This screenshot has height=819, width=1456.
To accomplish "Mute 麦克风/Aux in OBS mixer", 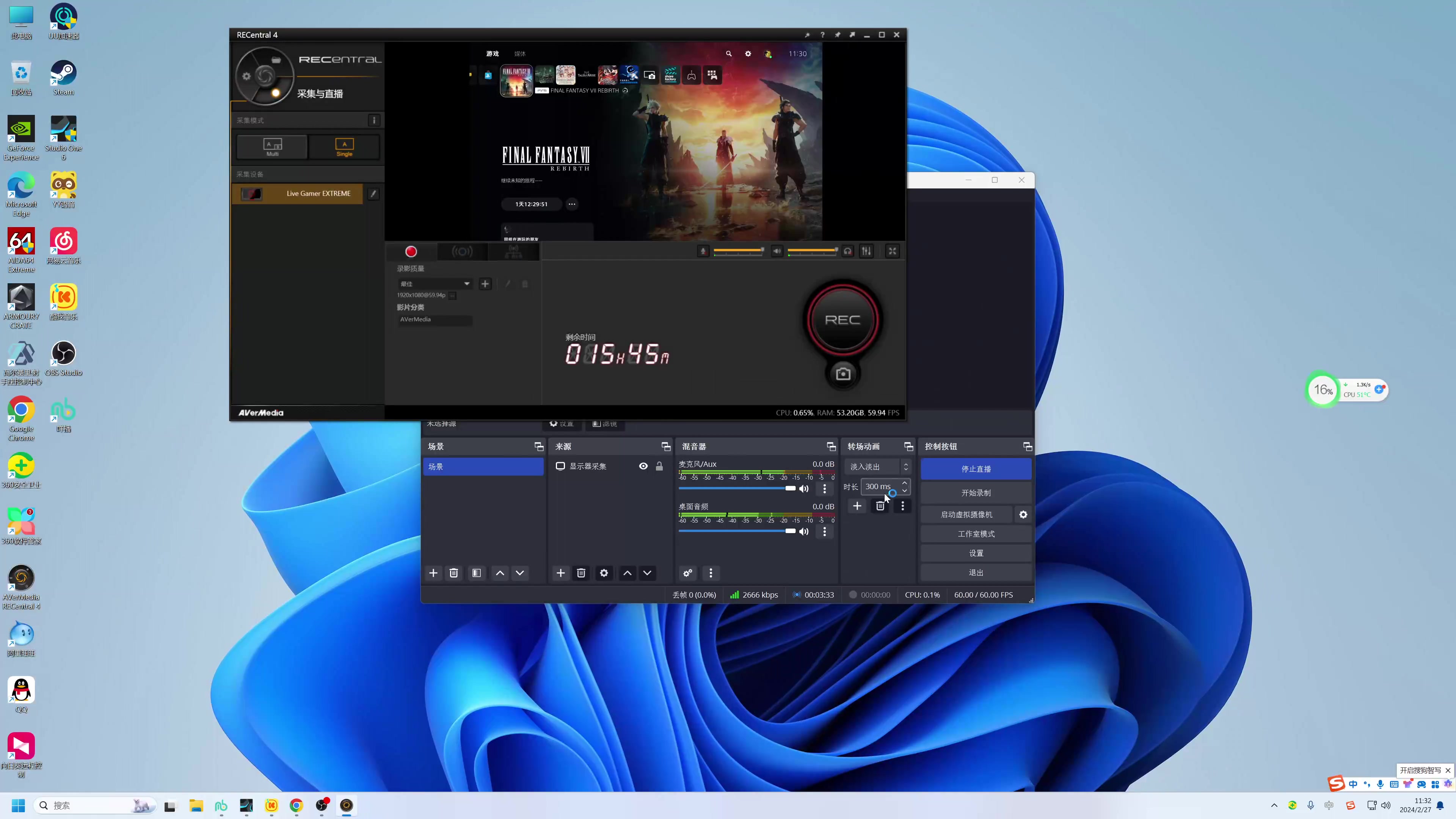I will click(x=804, y=489).
